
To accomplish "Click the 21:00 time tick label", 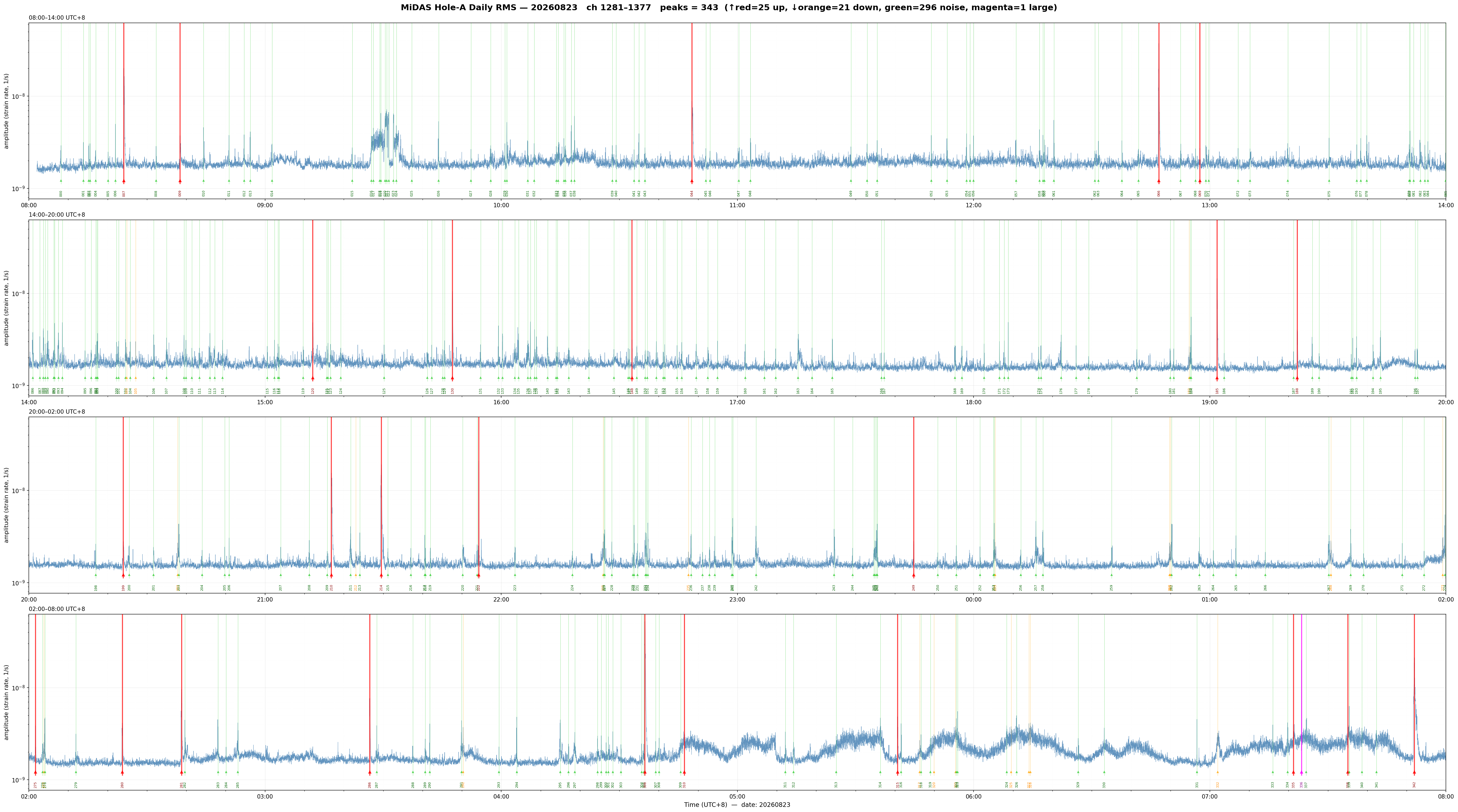I will (x=265, y=599).
